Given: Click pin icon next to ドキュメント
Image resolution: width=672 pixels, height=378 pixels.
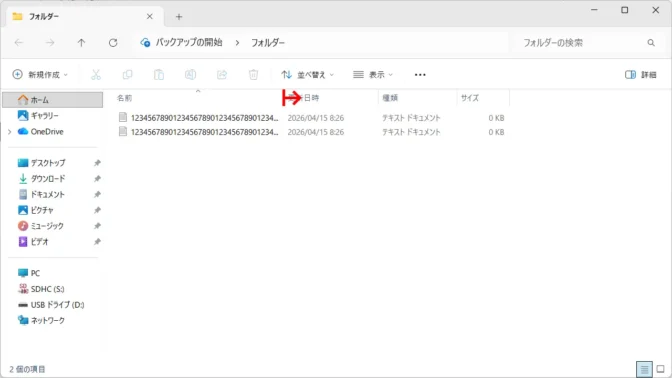Looking at the screenshot, I should (x=97, y=195).
